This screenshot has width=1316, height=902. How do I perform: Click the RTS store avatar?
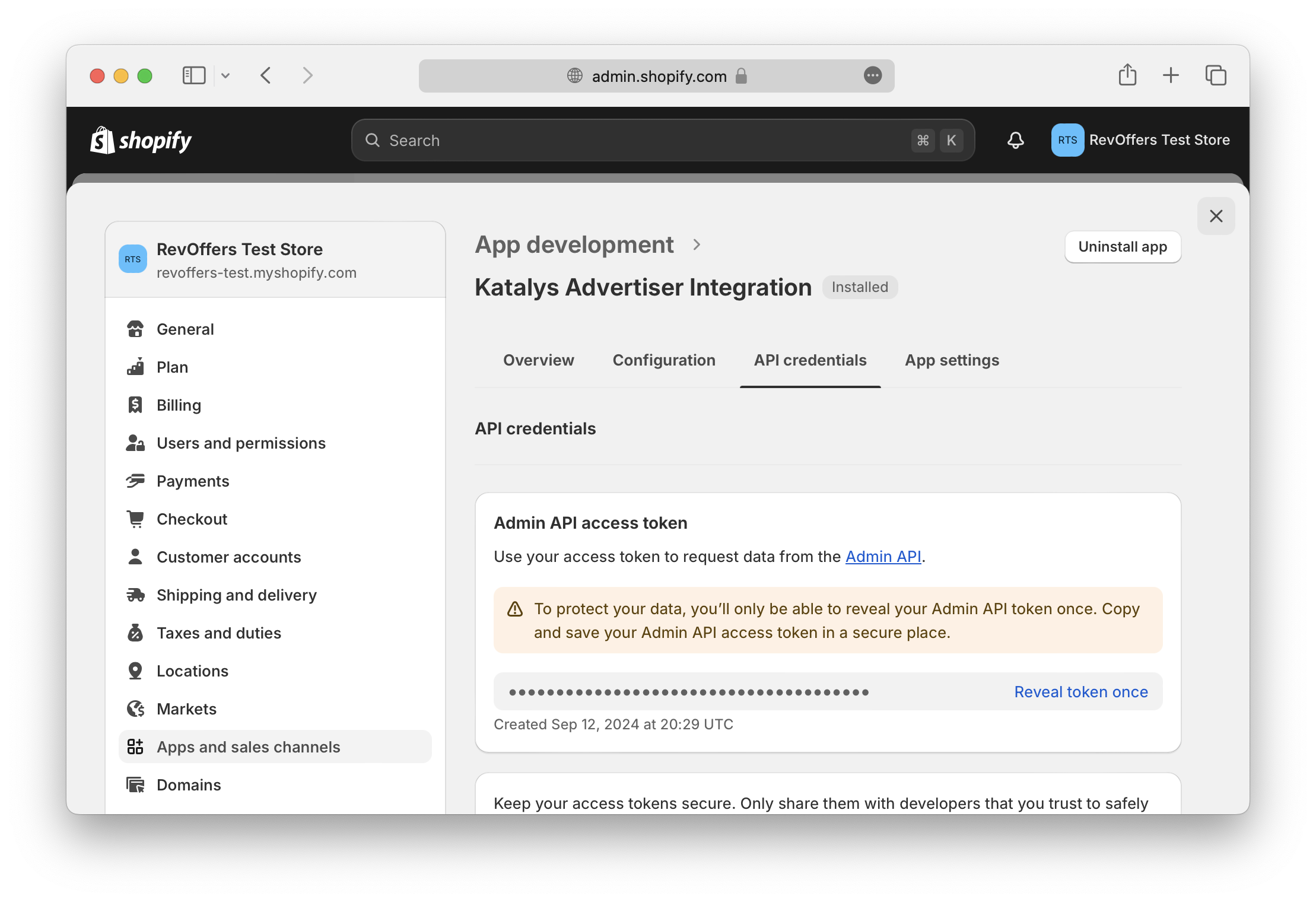point(1067,140)
